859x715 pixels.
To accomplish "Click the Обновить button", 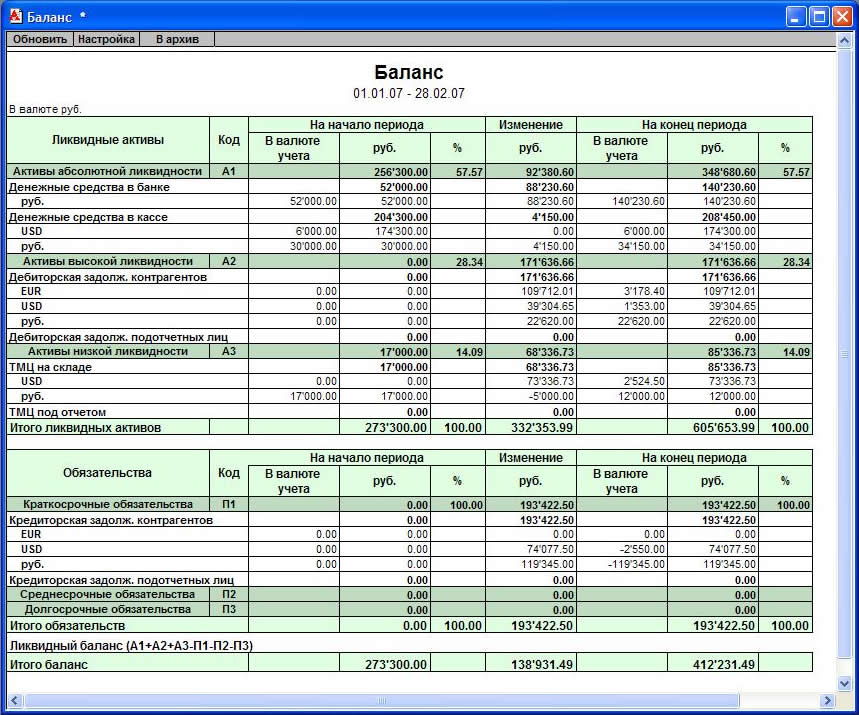I will coord(40,39).
